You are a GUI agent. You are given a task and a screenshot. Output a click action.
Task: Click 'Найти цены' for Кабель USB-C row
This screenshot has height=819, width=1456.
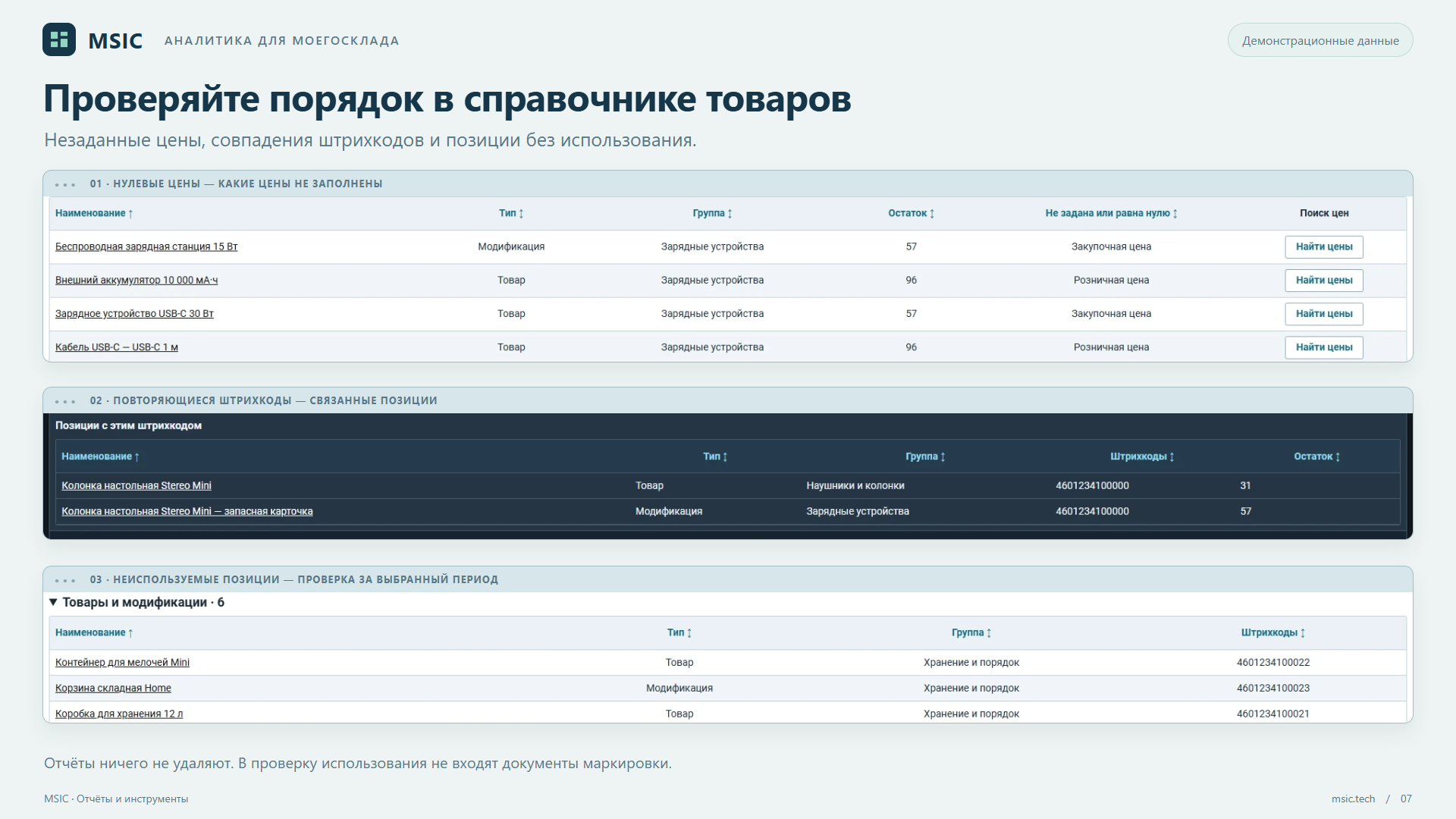coord(1324,347)
